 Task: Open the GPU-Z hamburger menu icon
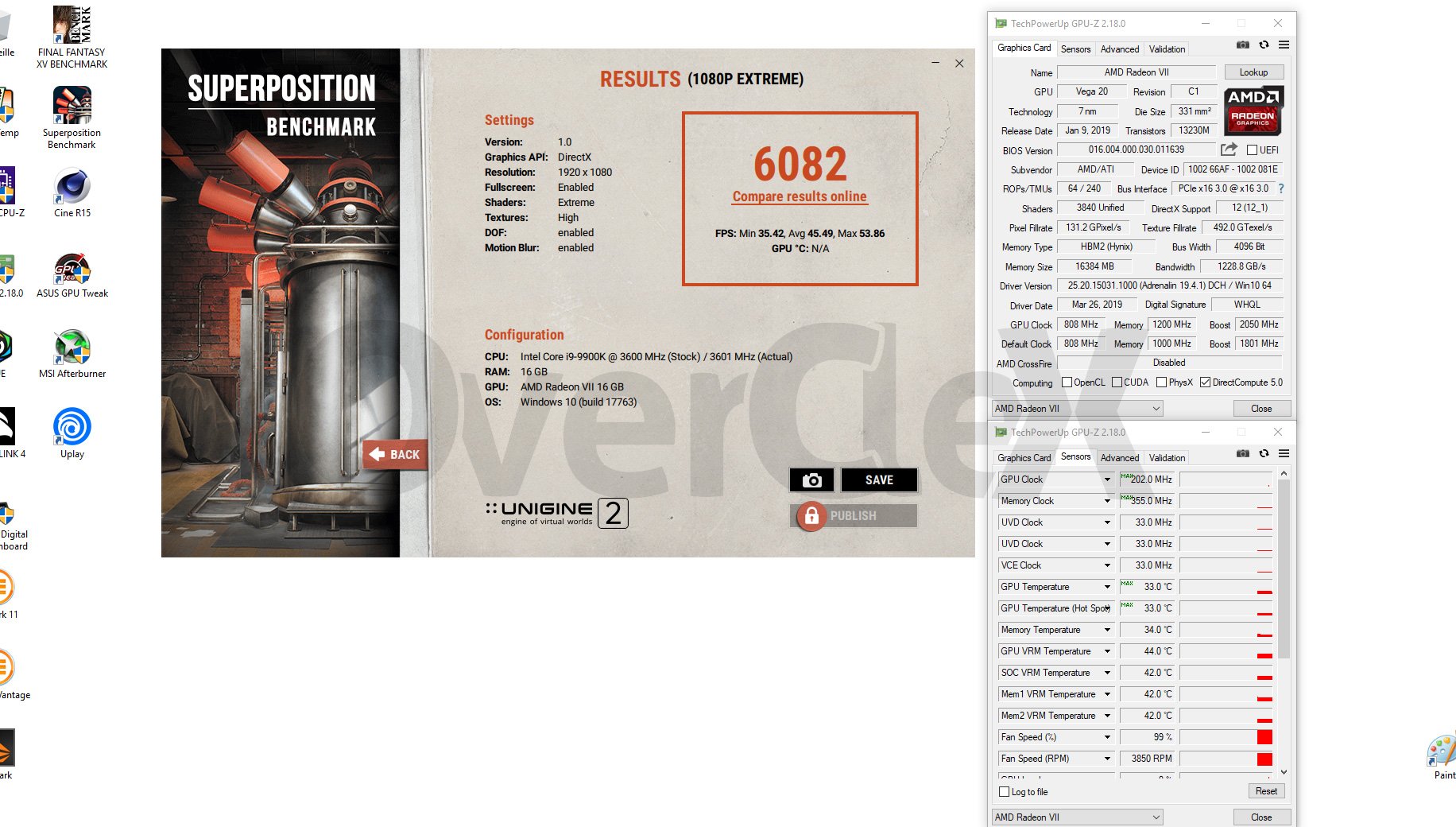click(x=1284, y=45)
